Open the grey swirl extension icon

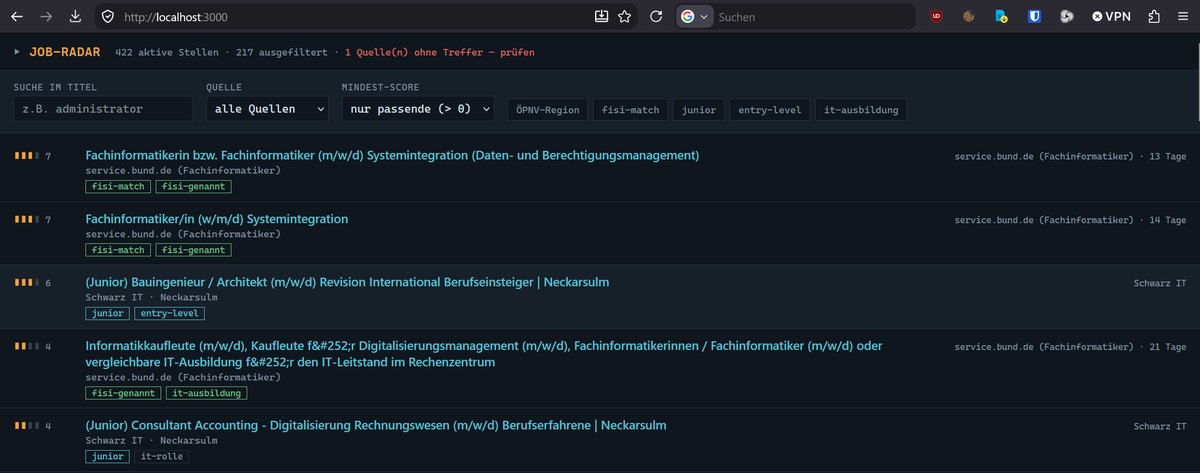click(x=1067, y=17)
